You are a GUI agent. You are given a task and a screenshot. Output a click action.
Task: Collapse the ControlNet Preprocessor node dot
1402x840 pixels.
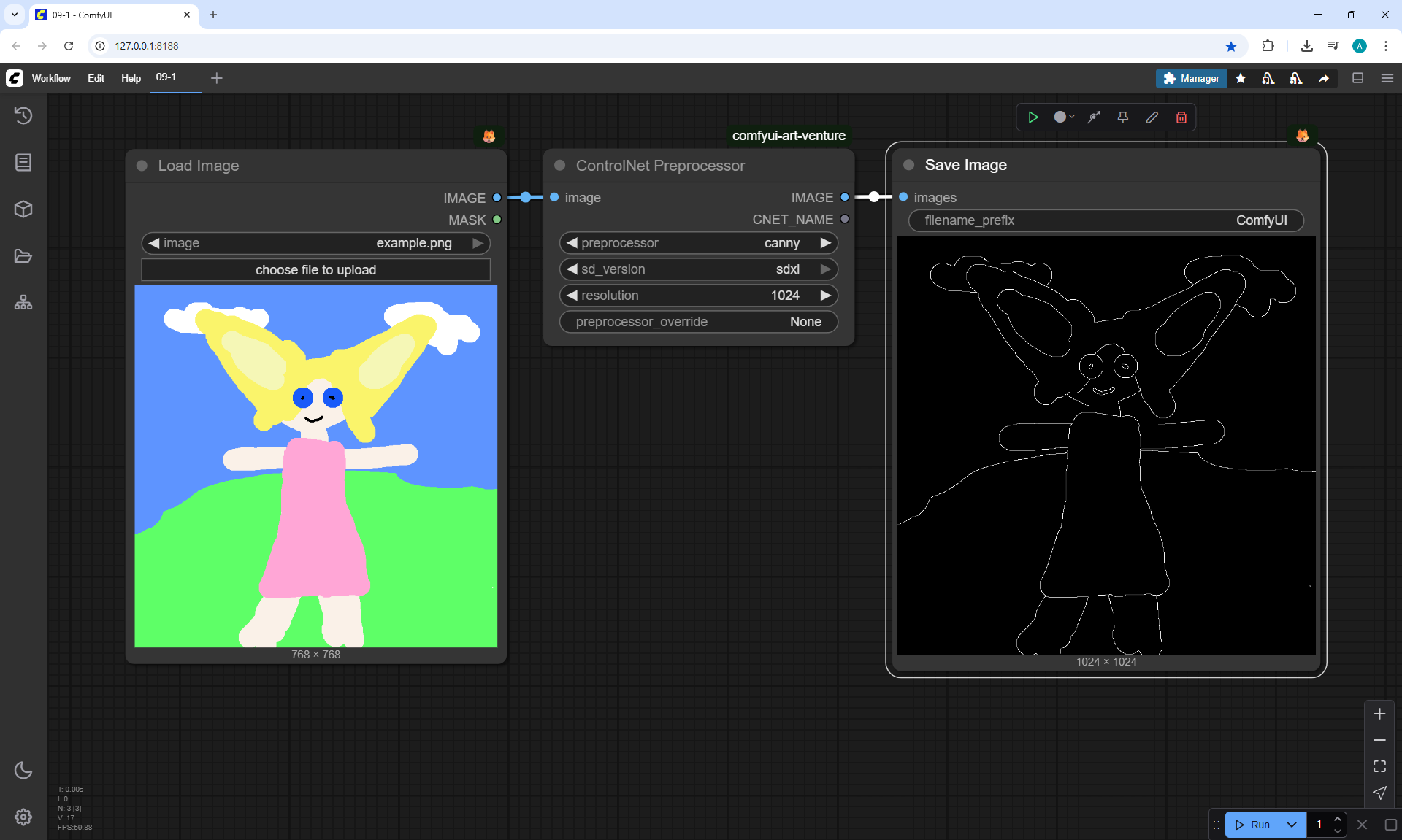tap(560, 166)
